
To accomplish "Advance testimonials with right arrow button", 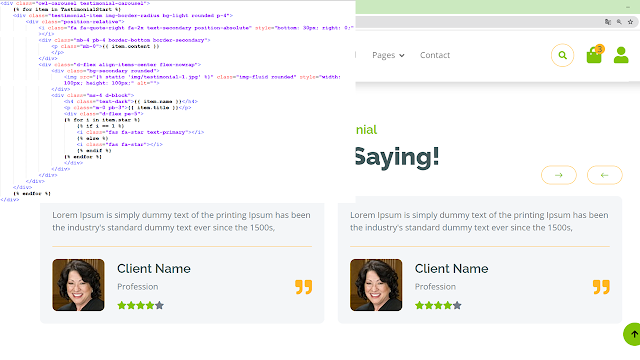I will click(x=559, y=175).
